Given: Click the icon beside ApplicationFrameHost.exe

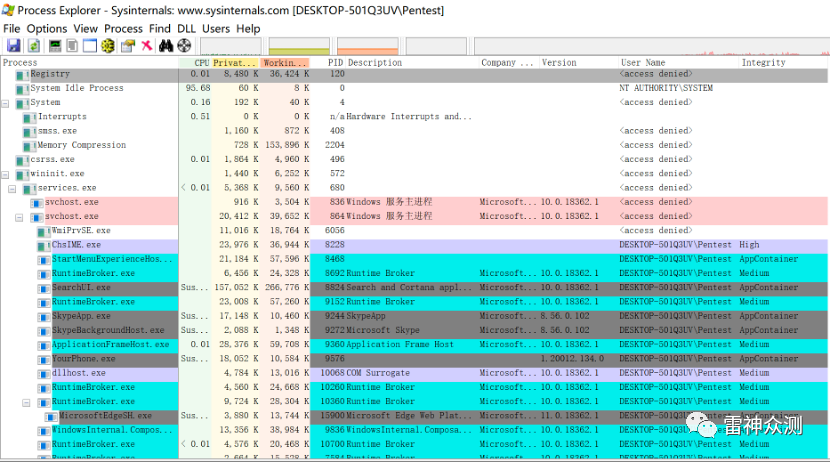Looking at the screenshot, I should 44,346.
